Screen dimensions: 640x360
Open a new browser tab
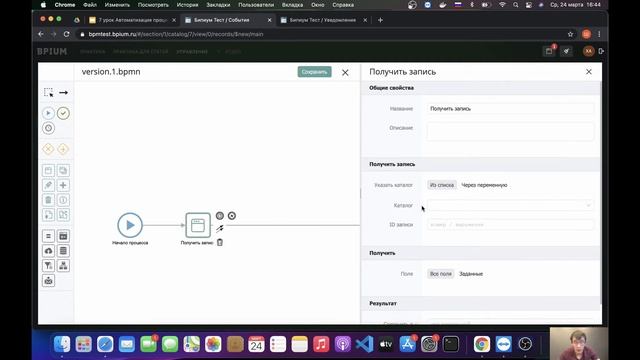[380, 20]
